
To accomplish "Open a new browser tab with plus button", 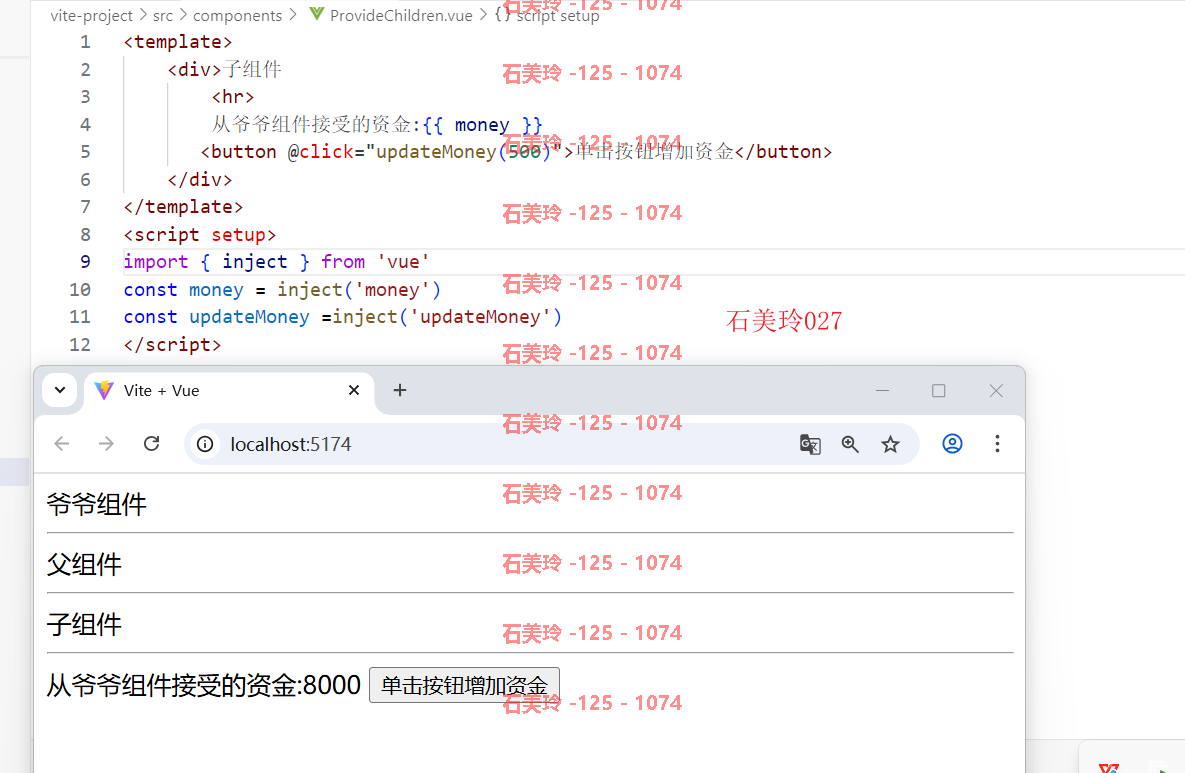I will [400, 390].
